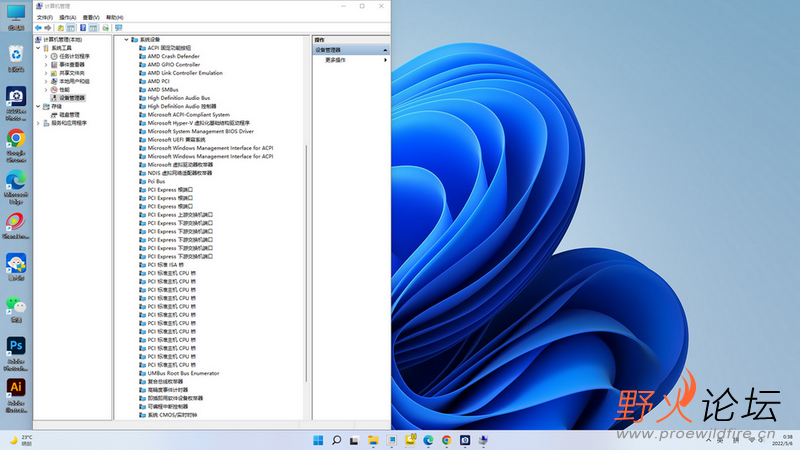
Task: Click 更多操作 More Actions in Actions pane
Action: pos(336,60)
